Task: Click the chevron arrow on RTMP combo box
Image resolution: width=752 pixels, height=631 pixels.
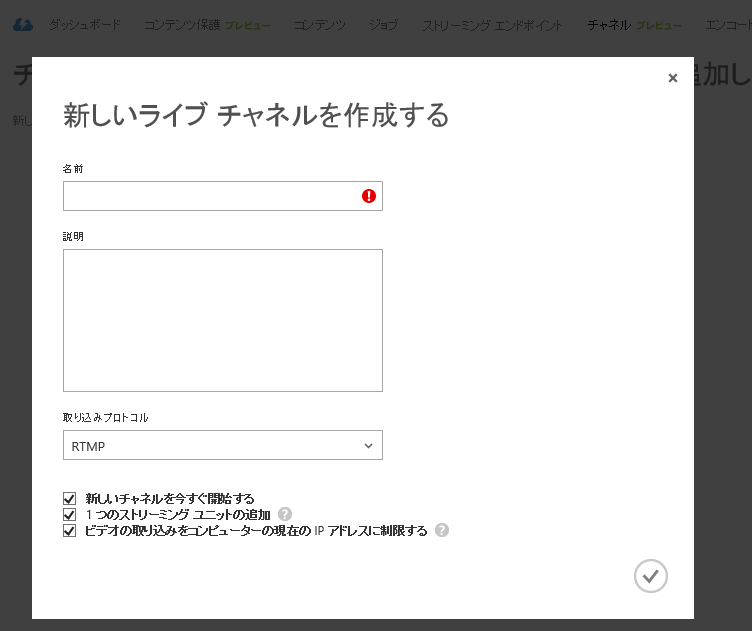Action: pos(368,445)
